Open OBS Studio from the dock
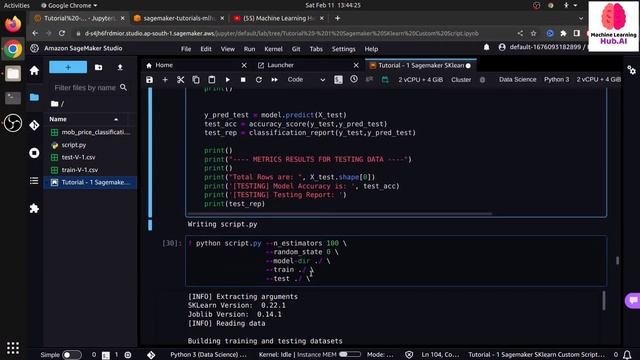 point(13,123)
